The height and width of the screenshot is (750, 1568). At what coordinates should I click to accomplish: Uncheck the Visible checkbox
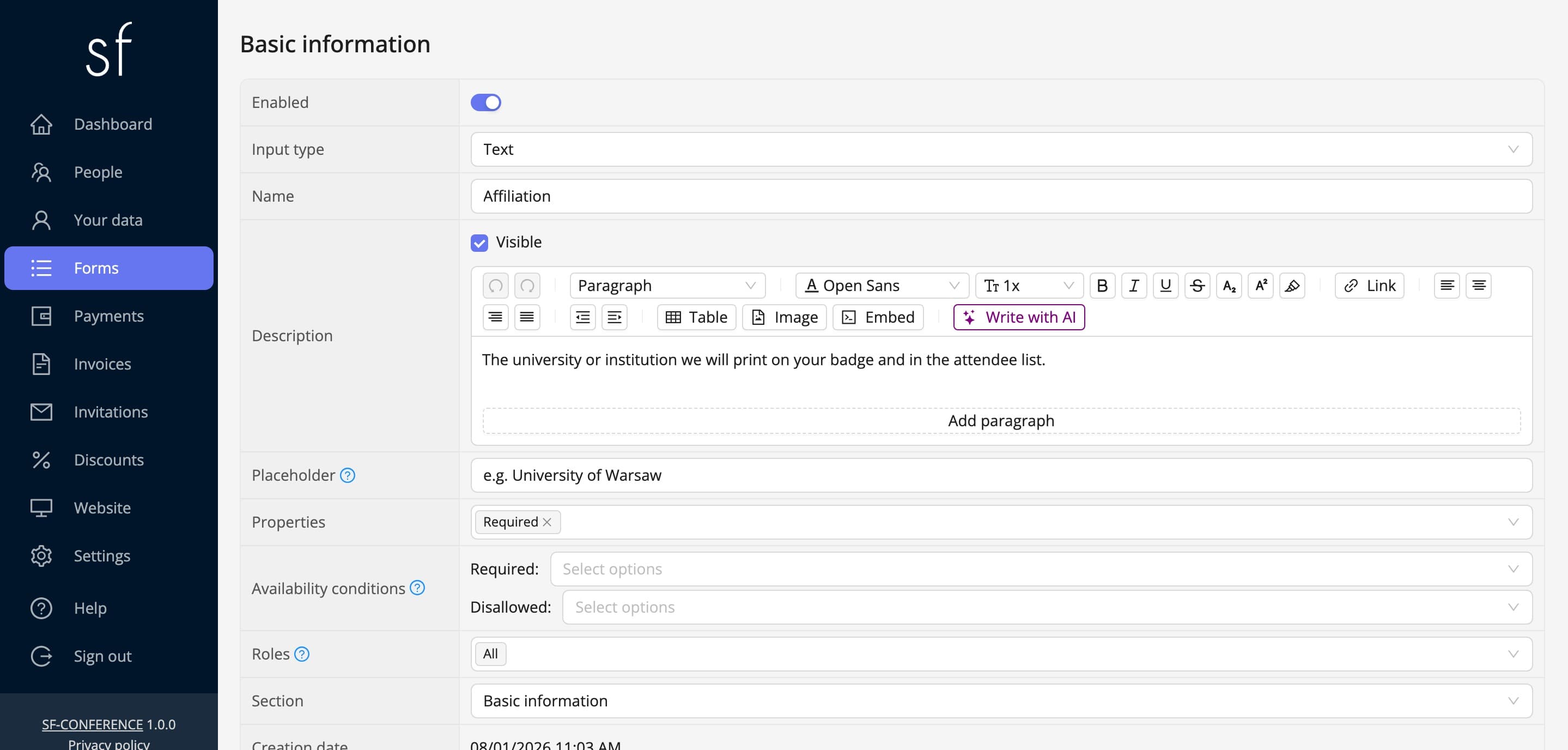[479, 243]
